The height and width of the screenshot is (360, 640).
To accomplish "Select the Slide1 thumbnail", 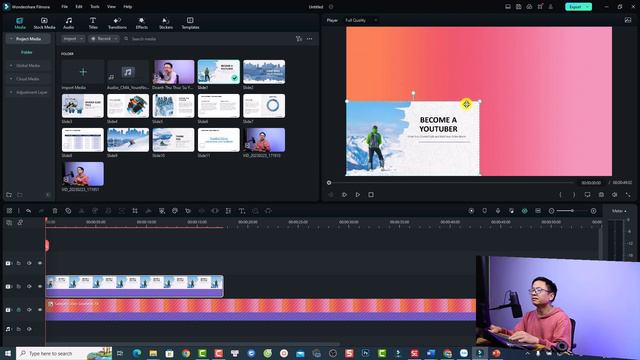I will pyautogui.click(x=218, y=72).
